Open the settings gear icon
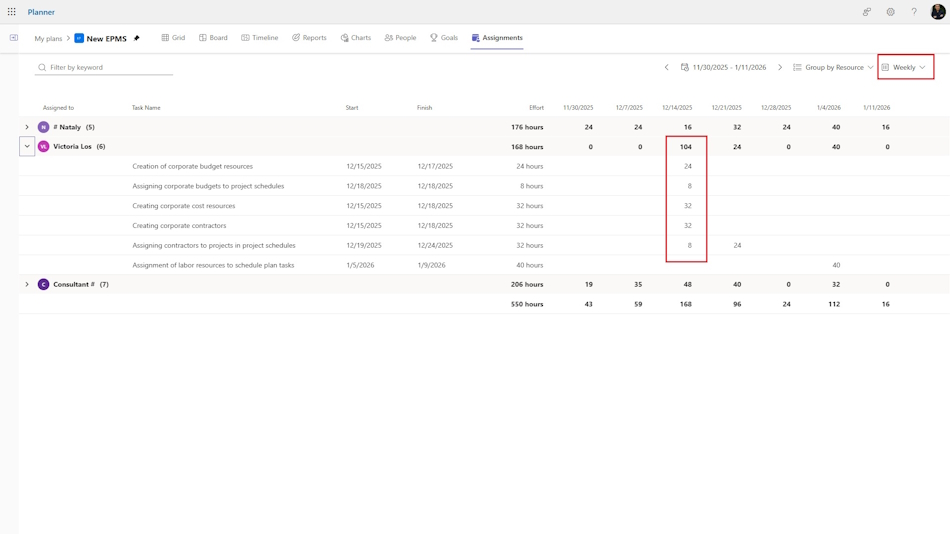The width and height of the screenshot is (950, 534). 891,12
